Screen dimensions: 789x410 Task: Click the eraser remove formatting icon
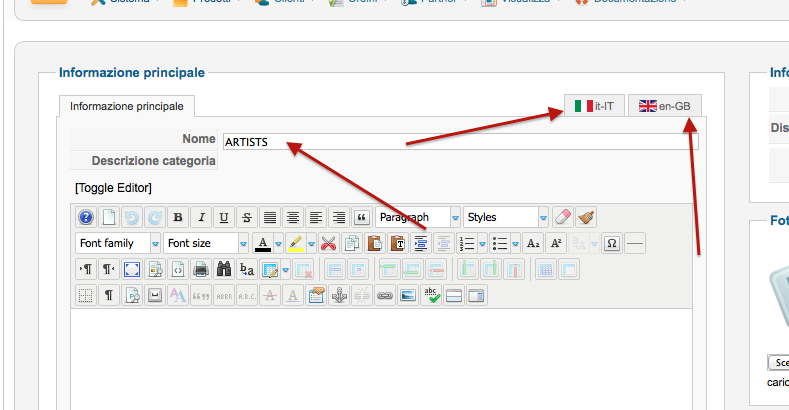(563, 217)
